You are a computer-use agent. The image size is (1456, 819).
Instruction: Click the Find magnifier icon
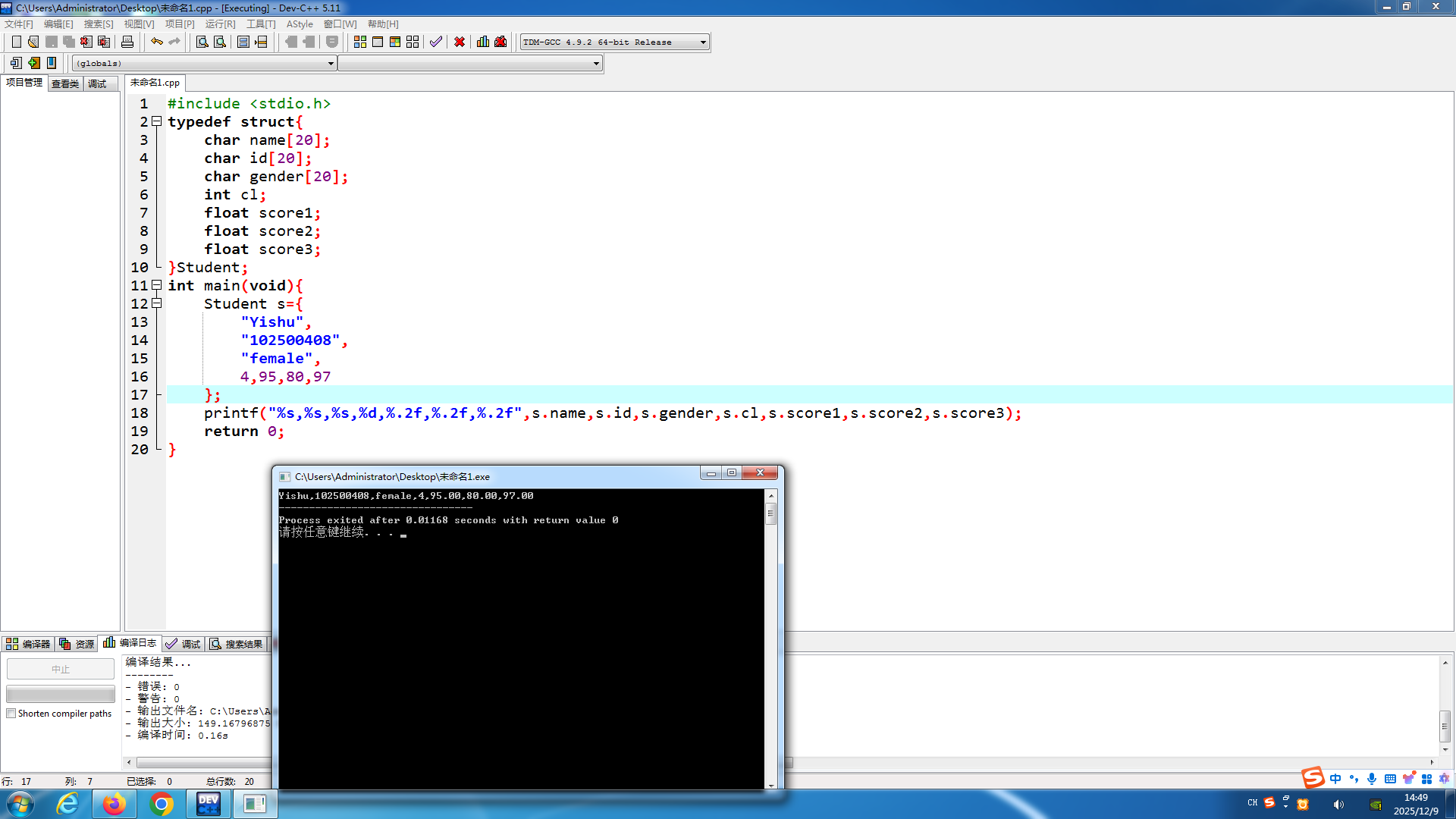pyautogui.click(x=202, y=42)
